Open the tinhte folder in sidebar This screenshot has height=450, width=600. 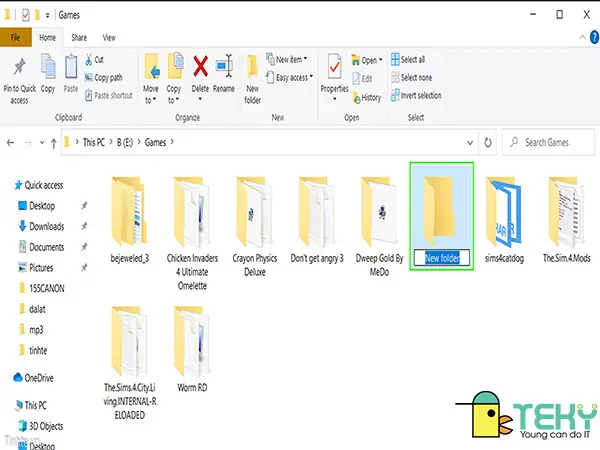(33, 350)
